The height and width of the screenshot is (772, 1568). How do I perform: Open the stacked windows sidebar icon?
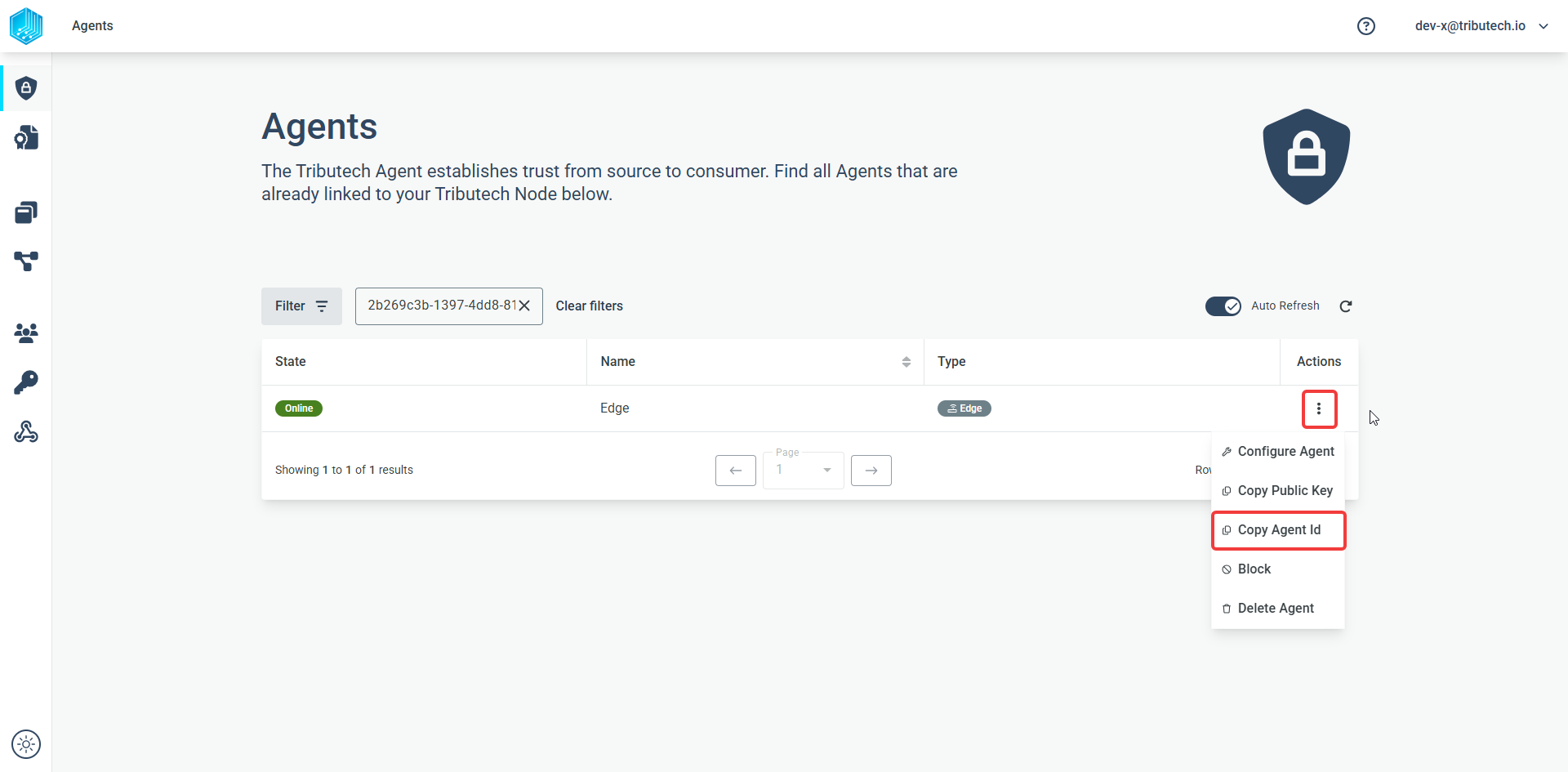click(x=26, y=212)
